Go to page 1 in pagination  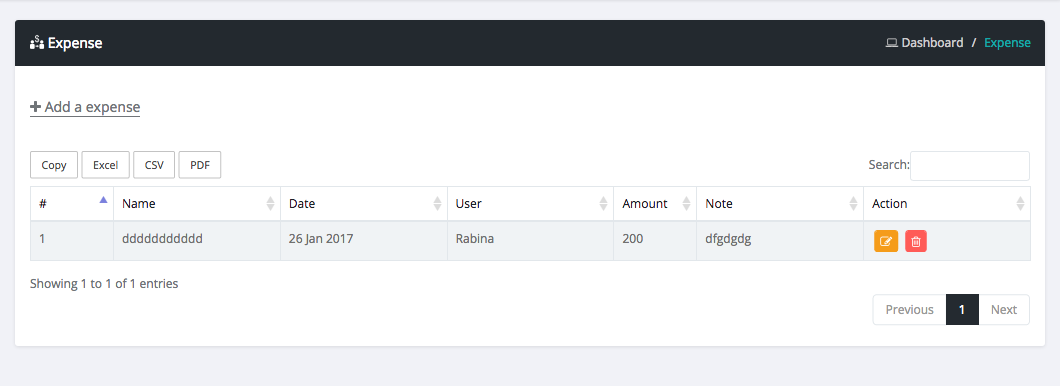962,310
